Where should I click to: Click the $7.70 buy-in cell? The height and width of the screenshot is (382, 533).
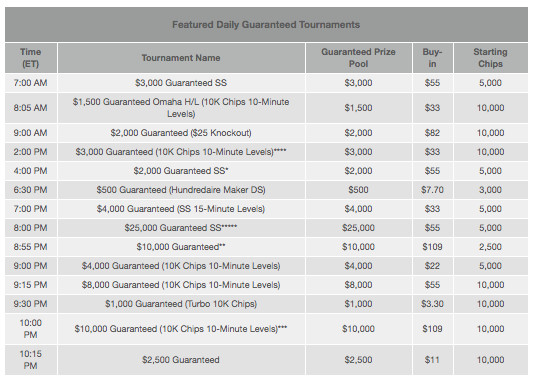pos(432,190)
